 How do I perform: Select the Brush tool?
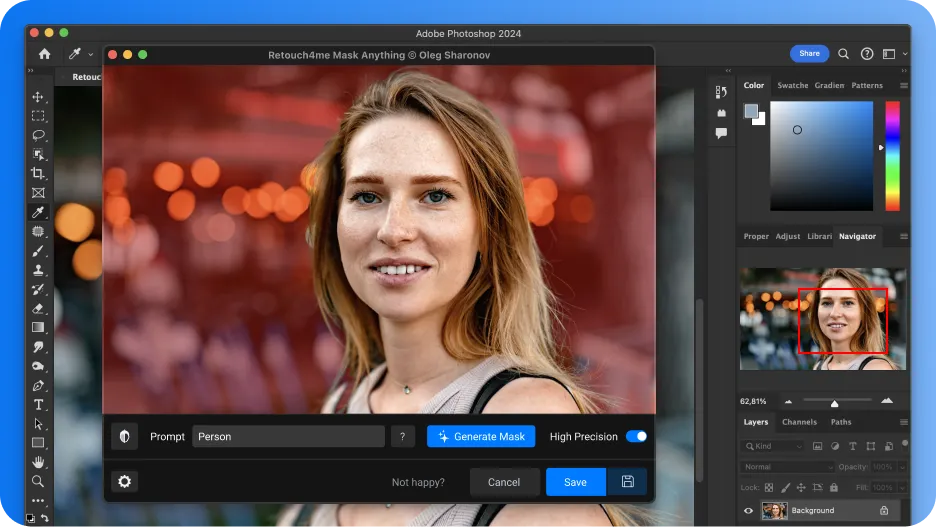(x=38, y=251)
